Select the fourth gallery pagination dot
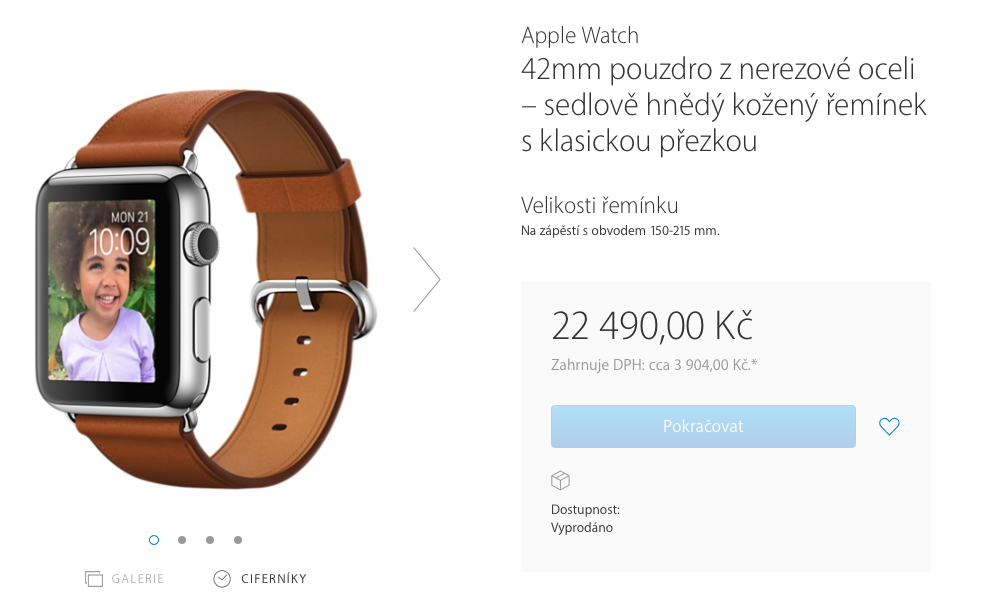The height and width of the screenshot is (595, 1005). coord(238,540)
